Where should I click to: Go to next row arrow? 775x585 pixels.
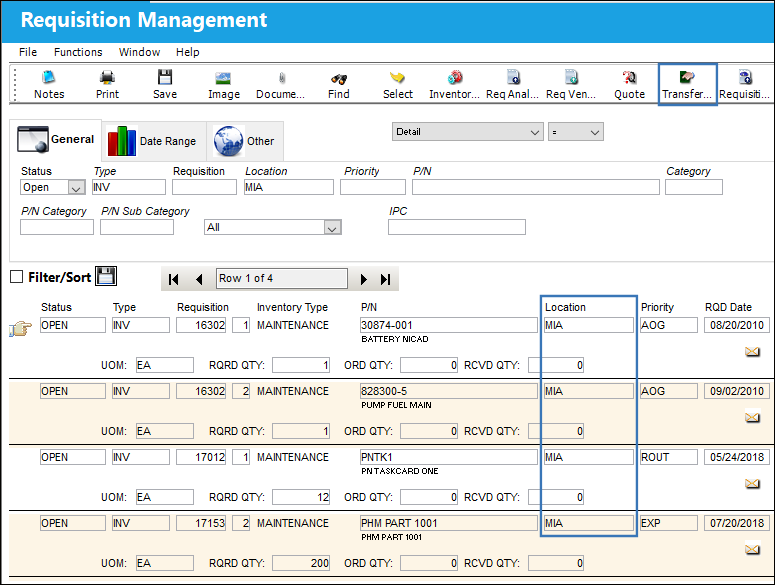pos(364,279)
